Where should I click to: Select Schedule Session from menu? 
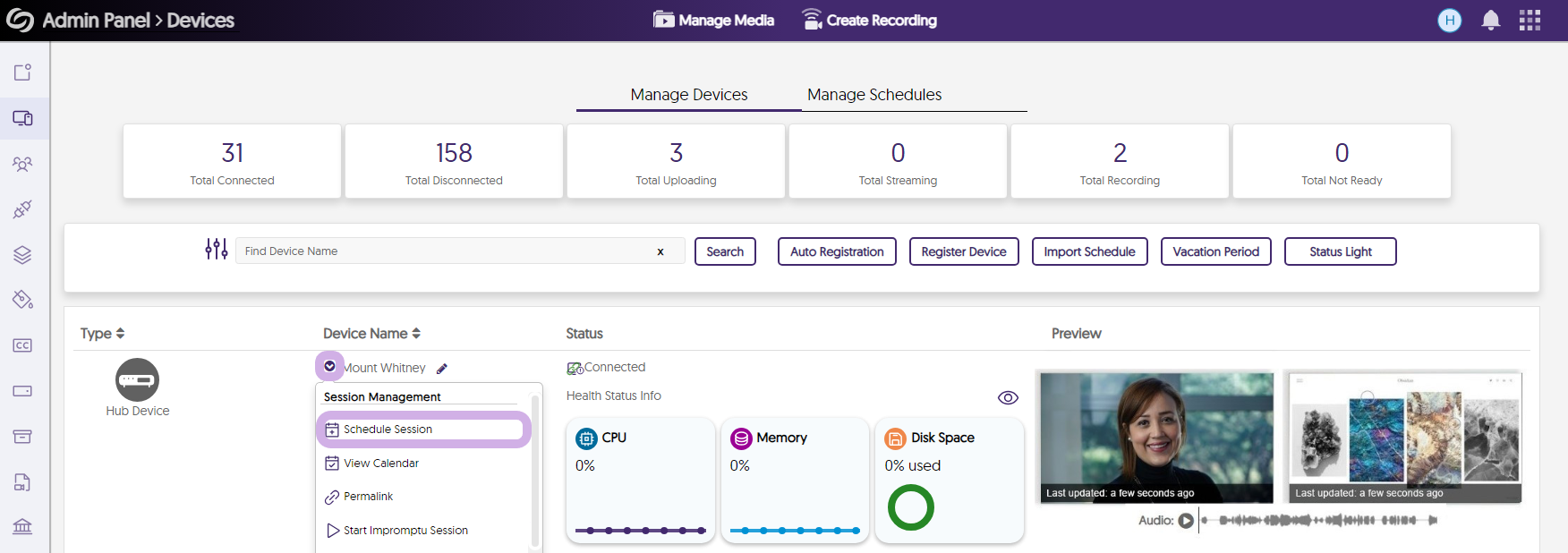tap(388, 430)
